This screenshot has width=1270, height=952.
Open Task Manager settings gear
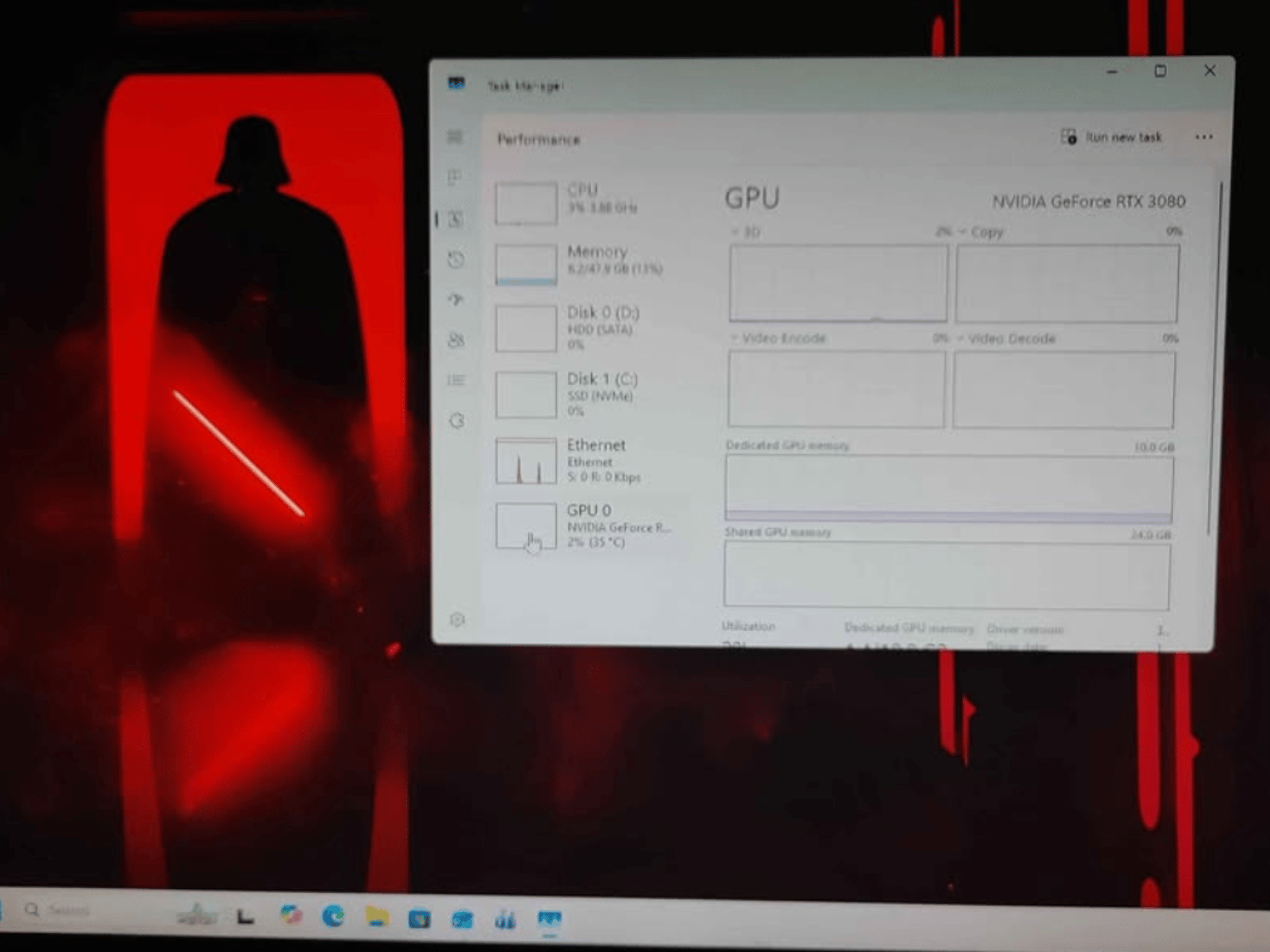(458, 620)
